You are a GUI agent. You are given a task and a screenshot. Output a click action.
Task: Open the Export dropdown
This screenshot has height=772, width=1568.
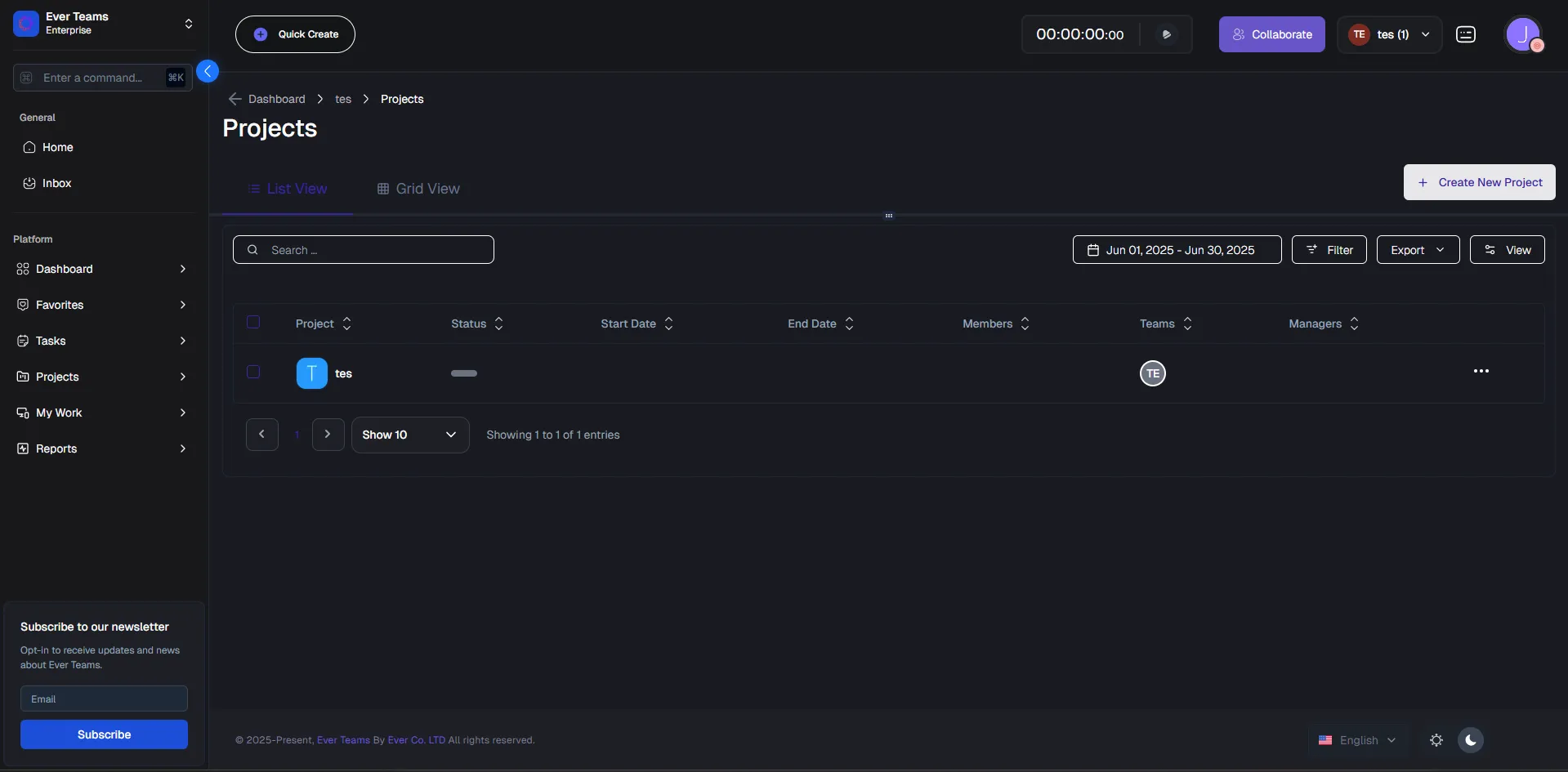coord(1418,250)
